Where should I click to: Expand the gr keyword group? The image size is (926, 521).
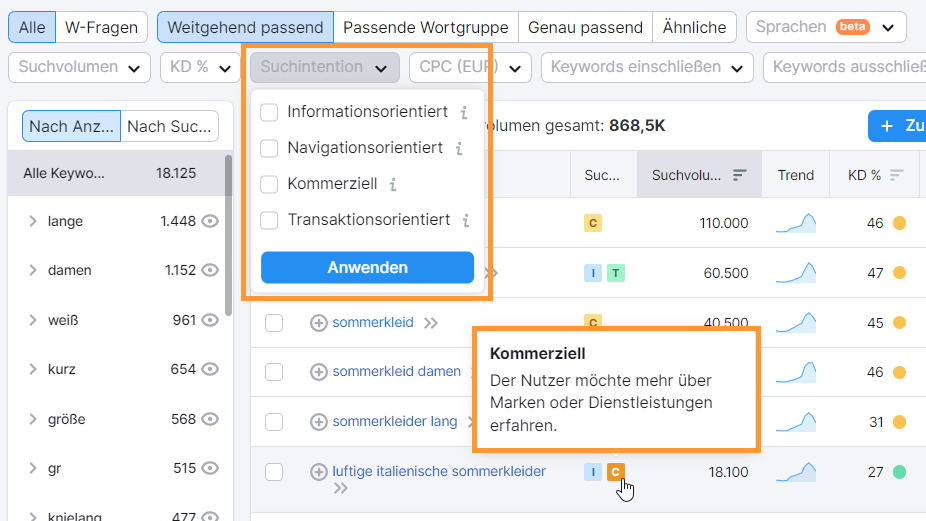click(32, 468)
